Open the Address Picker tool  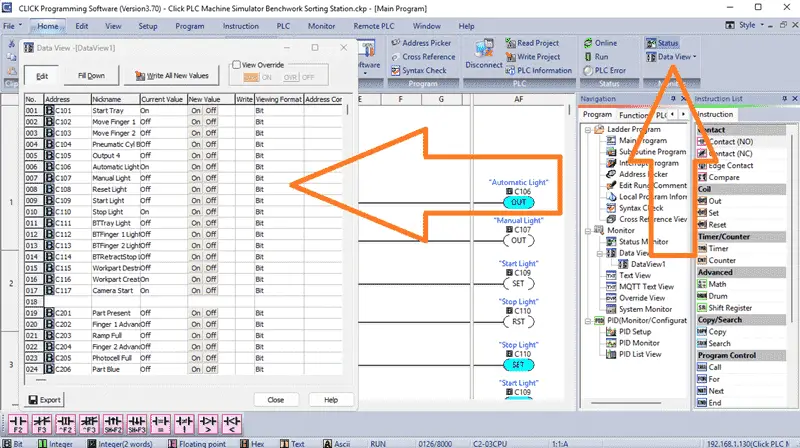tap(421, 43)
